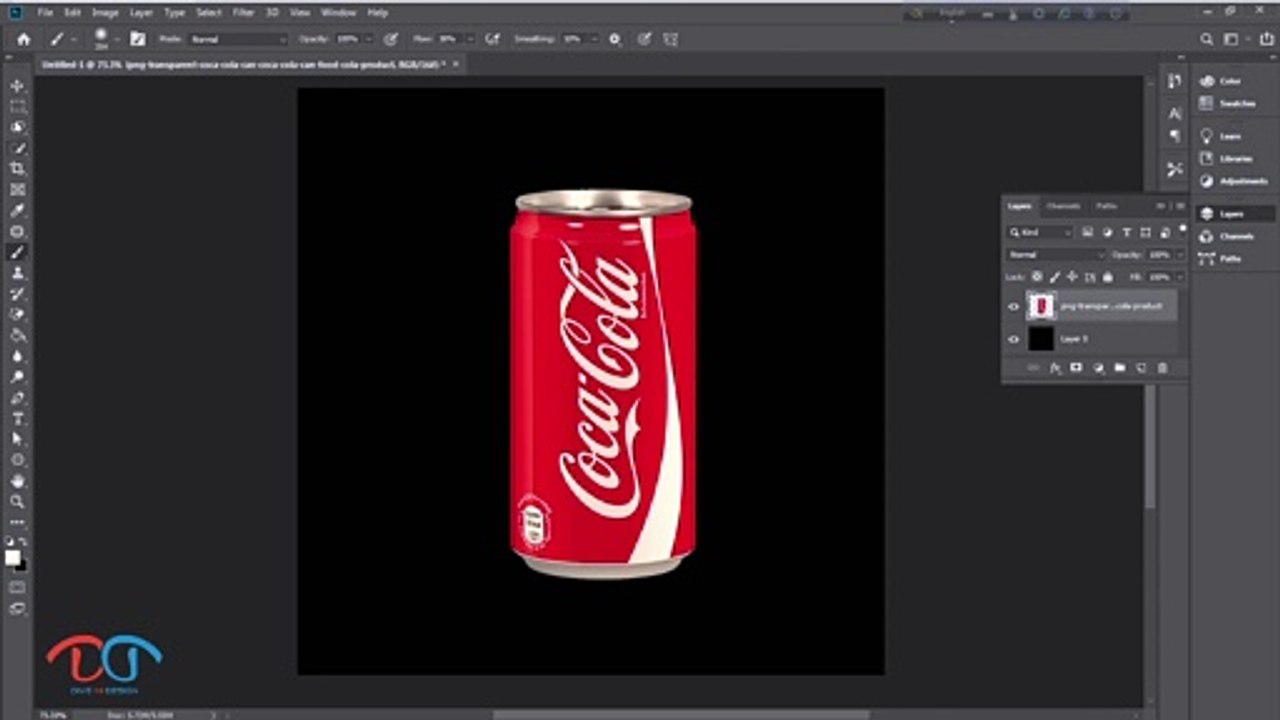Toggle pressure for size button
The height and width of the screenshot is (720, 1280).
click(x=644, y=39)
